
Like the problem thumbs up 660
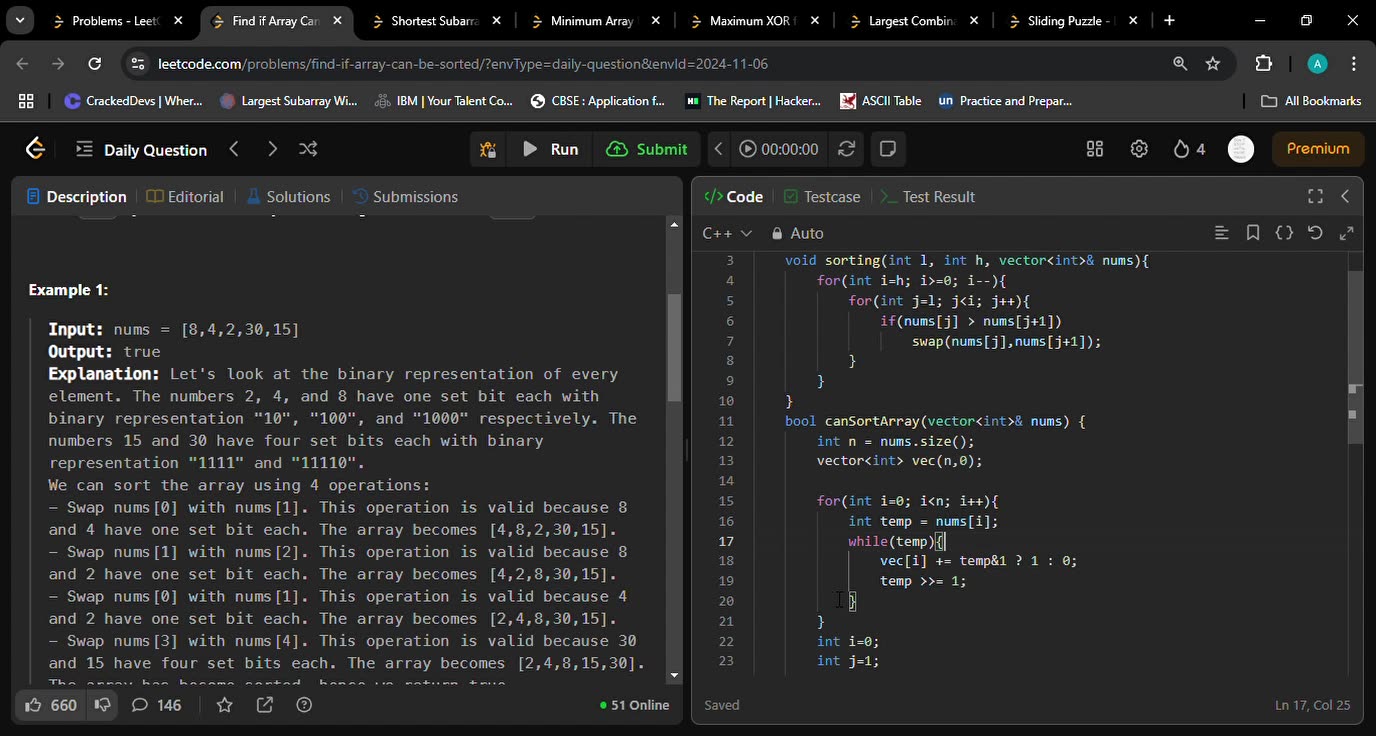point(51,705)
